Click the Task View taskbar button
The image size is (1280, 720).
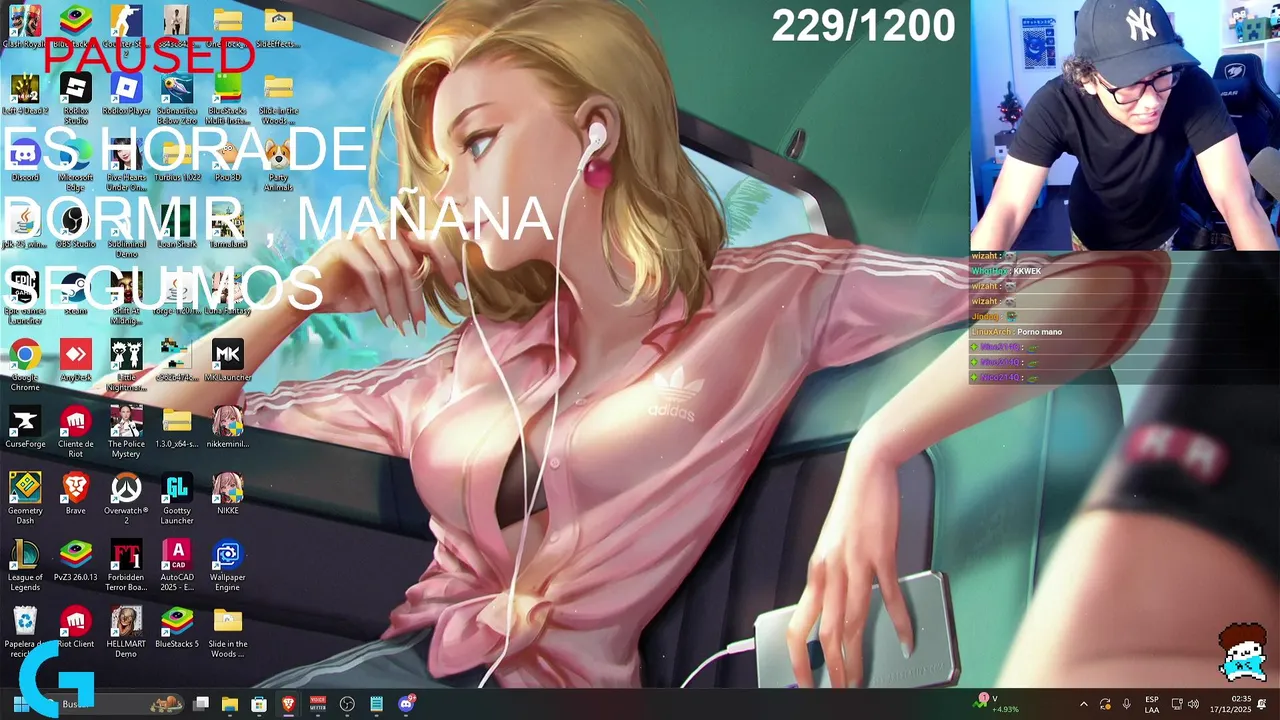200,704
